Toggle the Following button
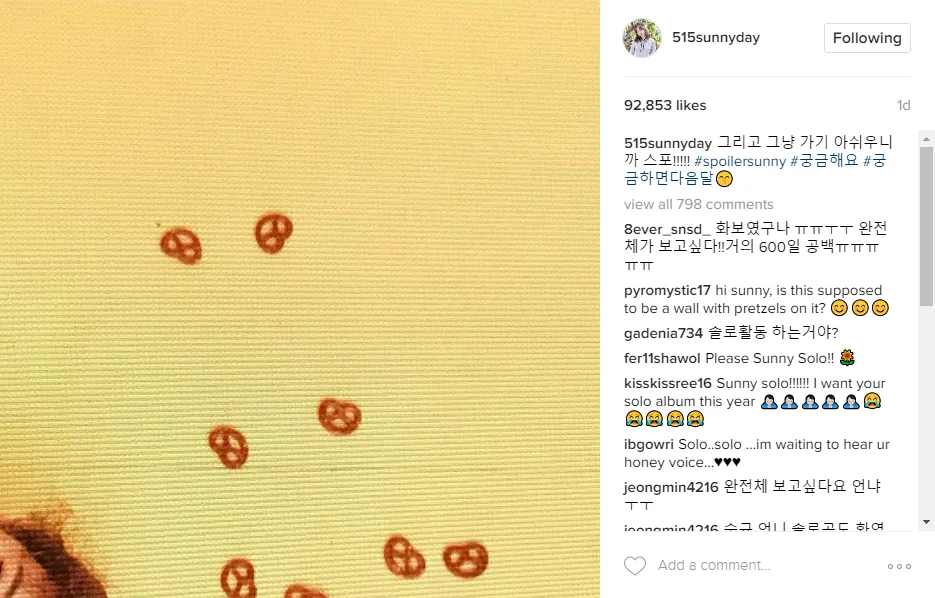The height and width of the screenshot is (598, 935). (867, 38)
